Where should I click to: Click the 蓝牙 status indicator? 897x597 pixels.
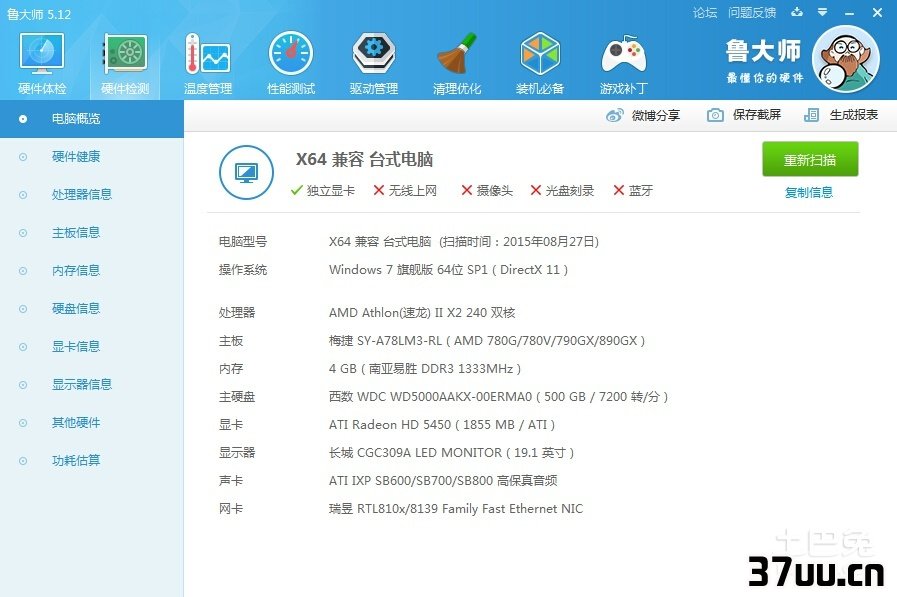[x=633, y=190]
